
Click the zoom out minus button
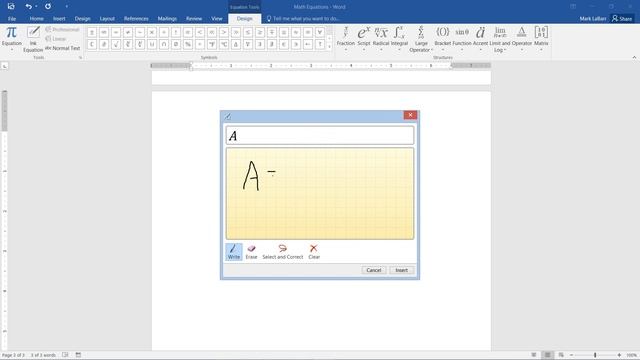[571, 355]
